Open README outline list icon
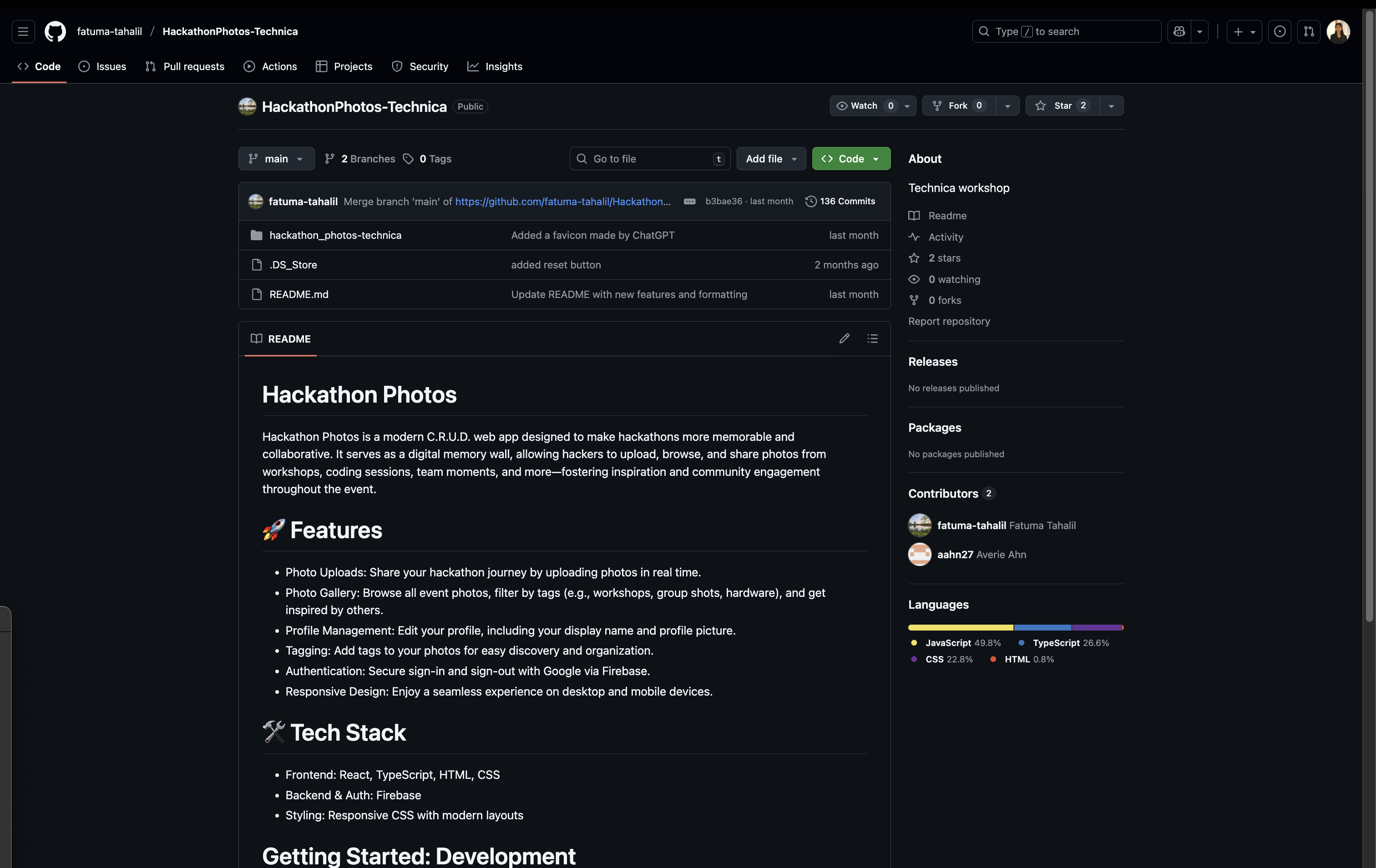The height and width of the screenshot is (868, 1376). (x=872, y=339)
